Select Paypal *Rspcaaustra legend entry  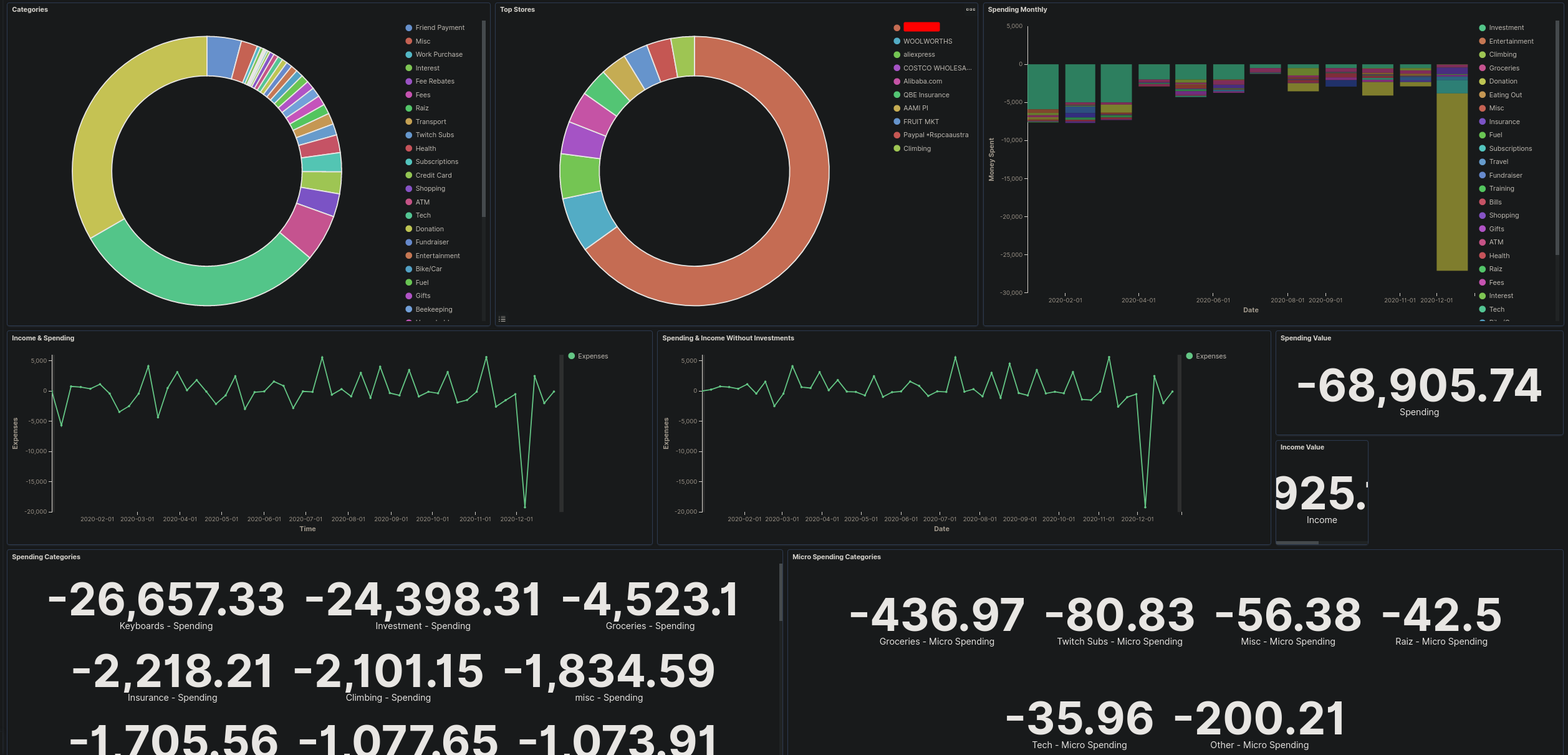pos(936,135)
